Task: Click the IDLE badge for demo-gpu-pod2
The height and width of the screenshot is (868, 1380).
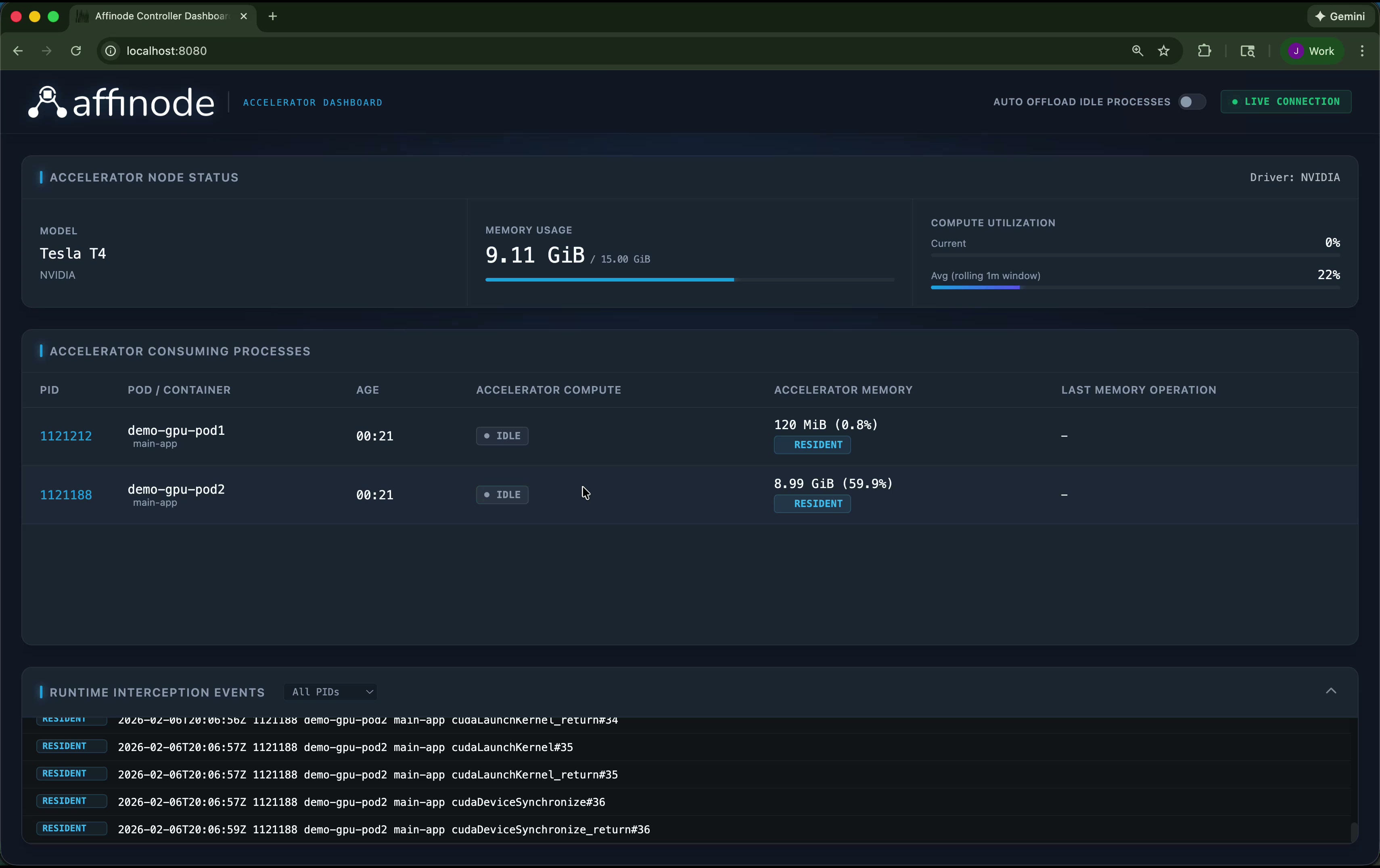Action: tap(502, 495)
